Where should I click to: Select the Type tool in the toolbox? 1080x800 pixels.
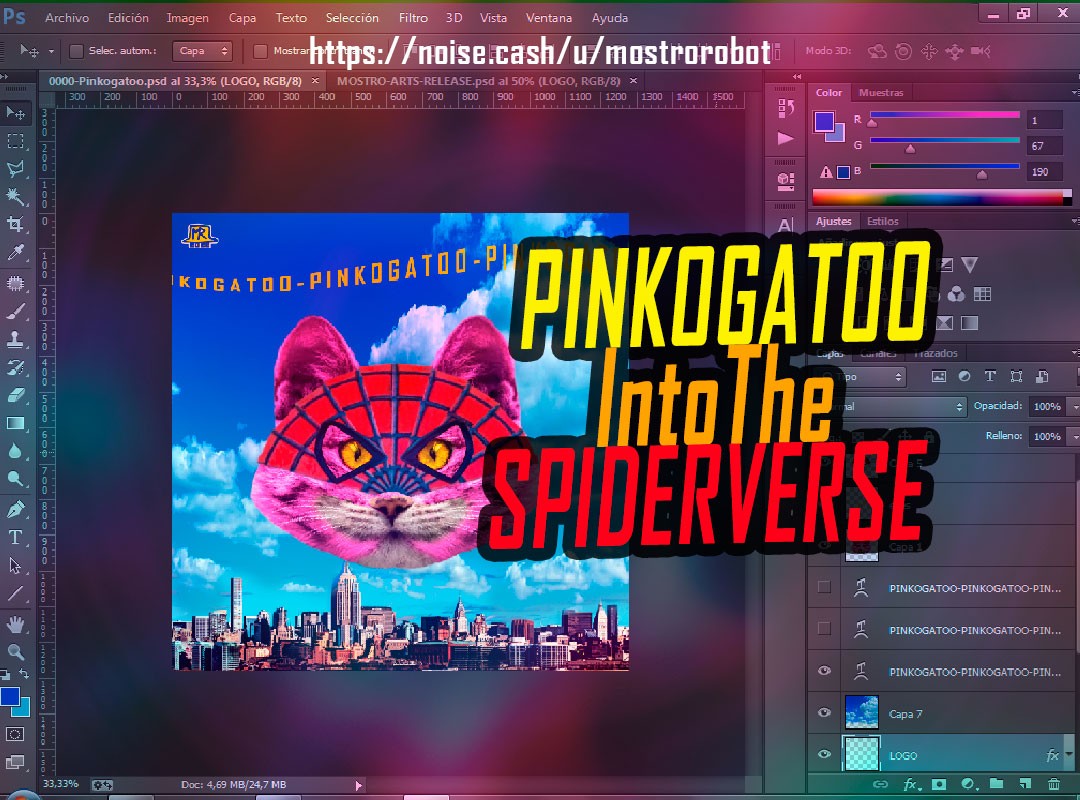coord(15,537)
